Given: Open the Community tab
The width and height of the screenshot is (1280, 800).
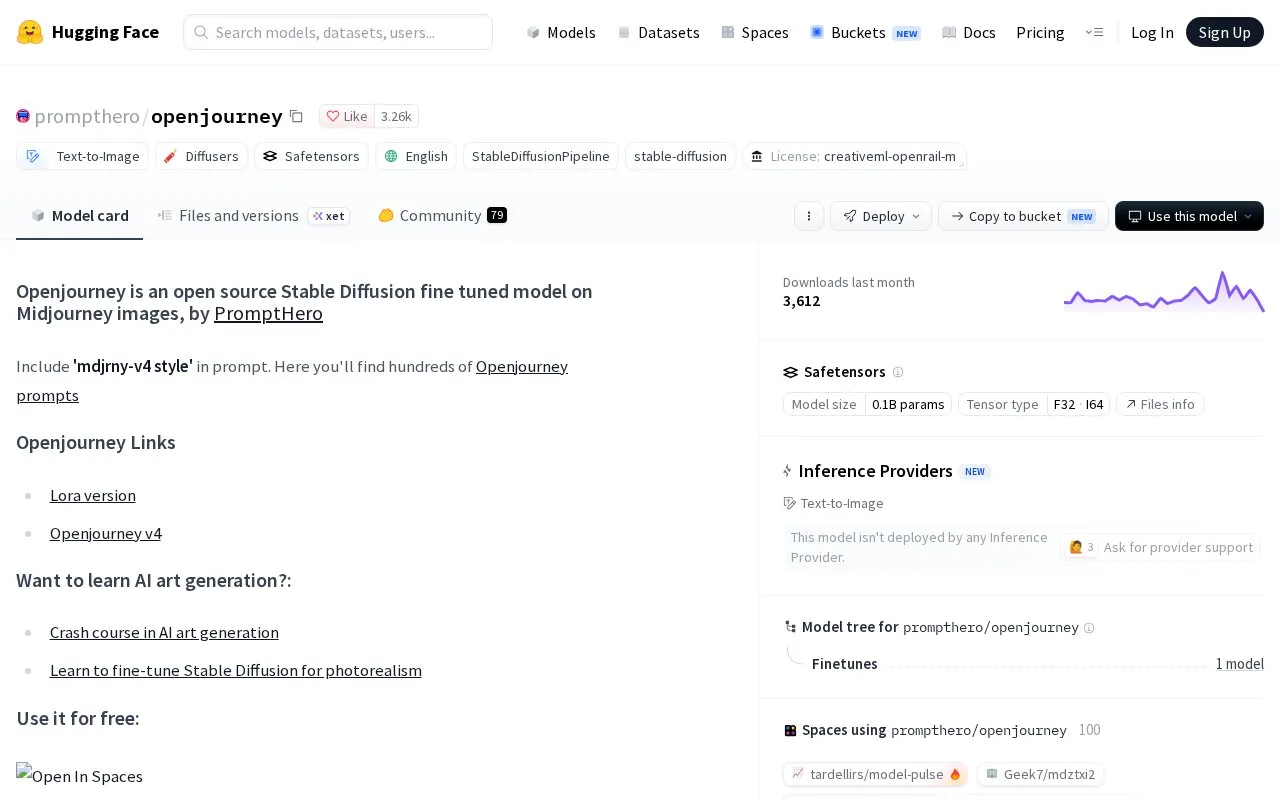Looking at the screenshot, I should (x=442, y=216).
